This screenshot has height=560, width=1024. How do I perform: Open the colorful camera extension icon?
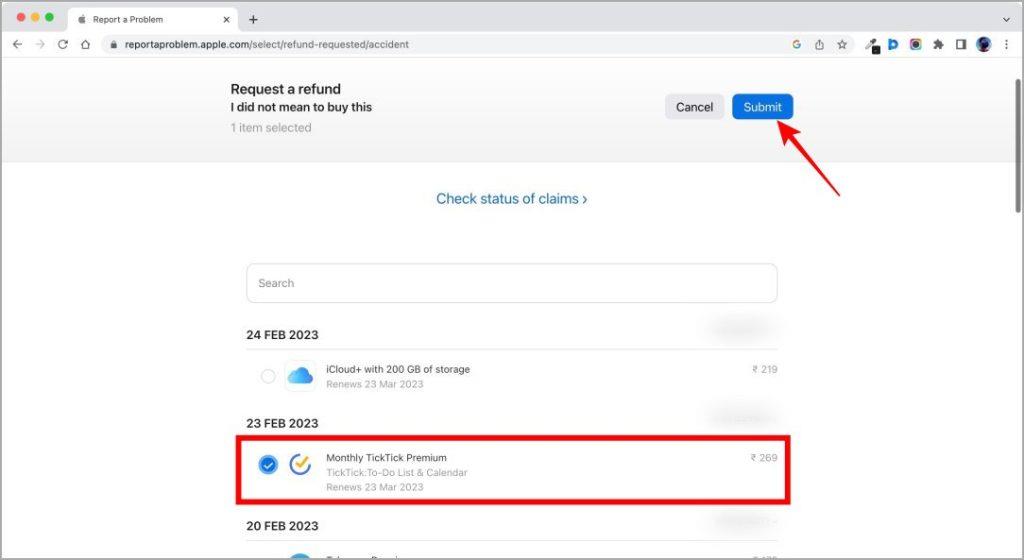916,44
